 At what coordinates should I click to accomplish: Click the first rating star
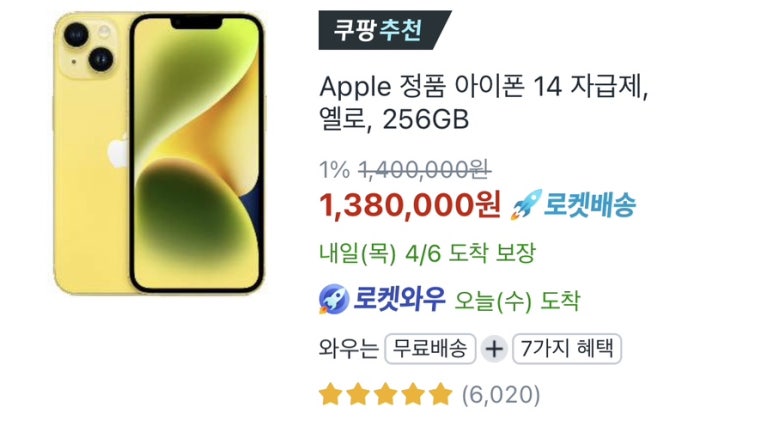coord(330,394)
